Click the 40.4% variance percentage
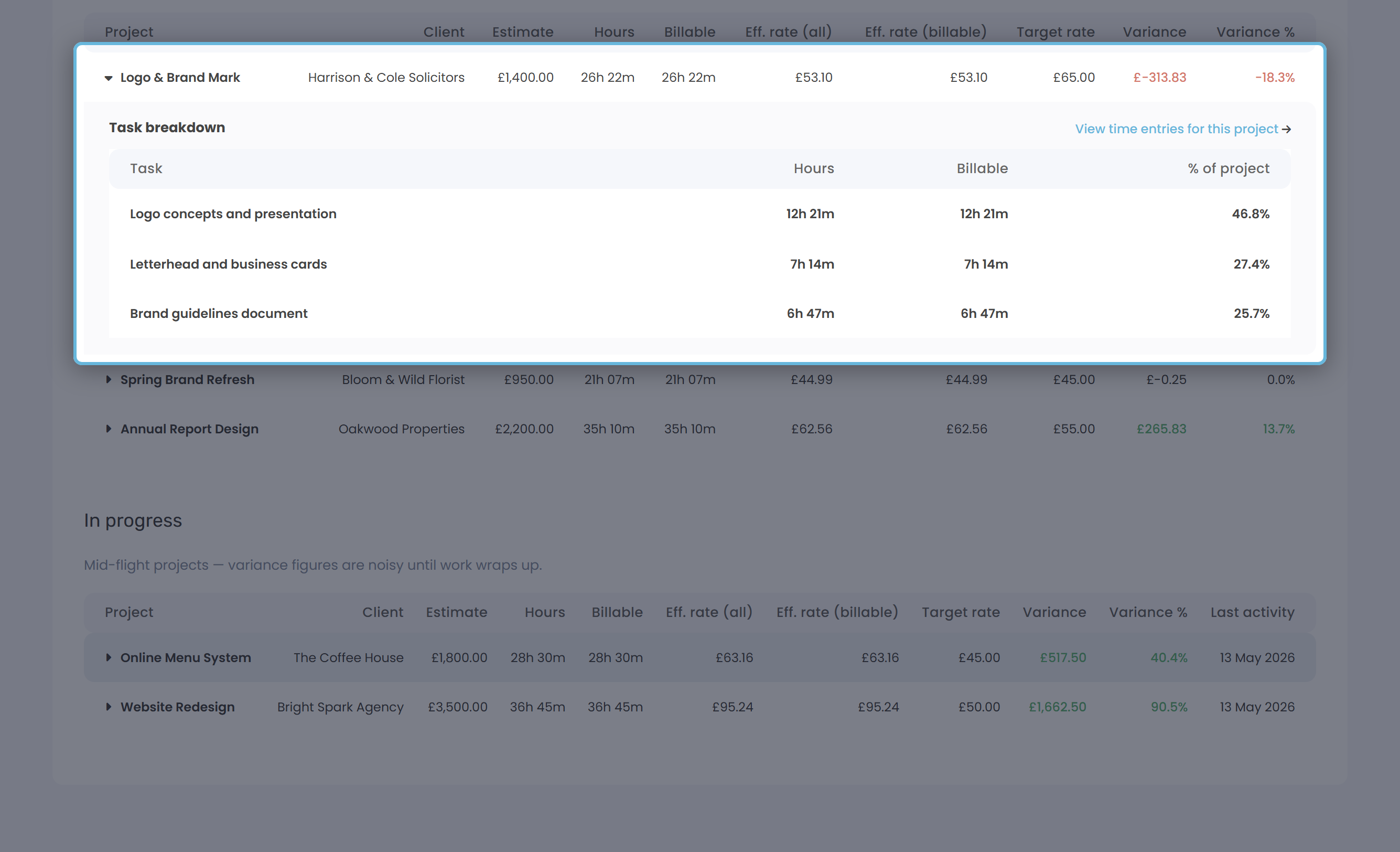The image size is (1400, 852). click(x=1169, y=657)
